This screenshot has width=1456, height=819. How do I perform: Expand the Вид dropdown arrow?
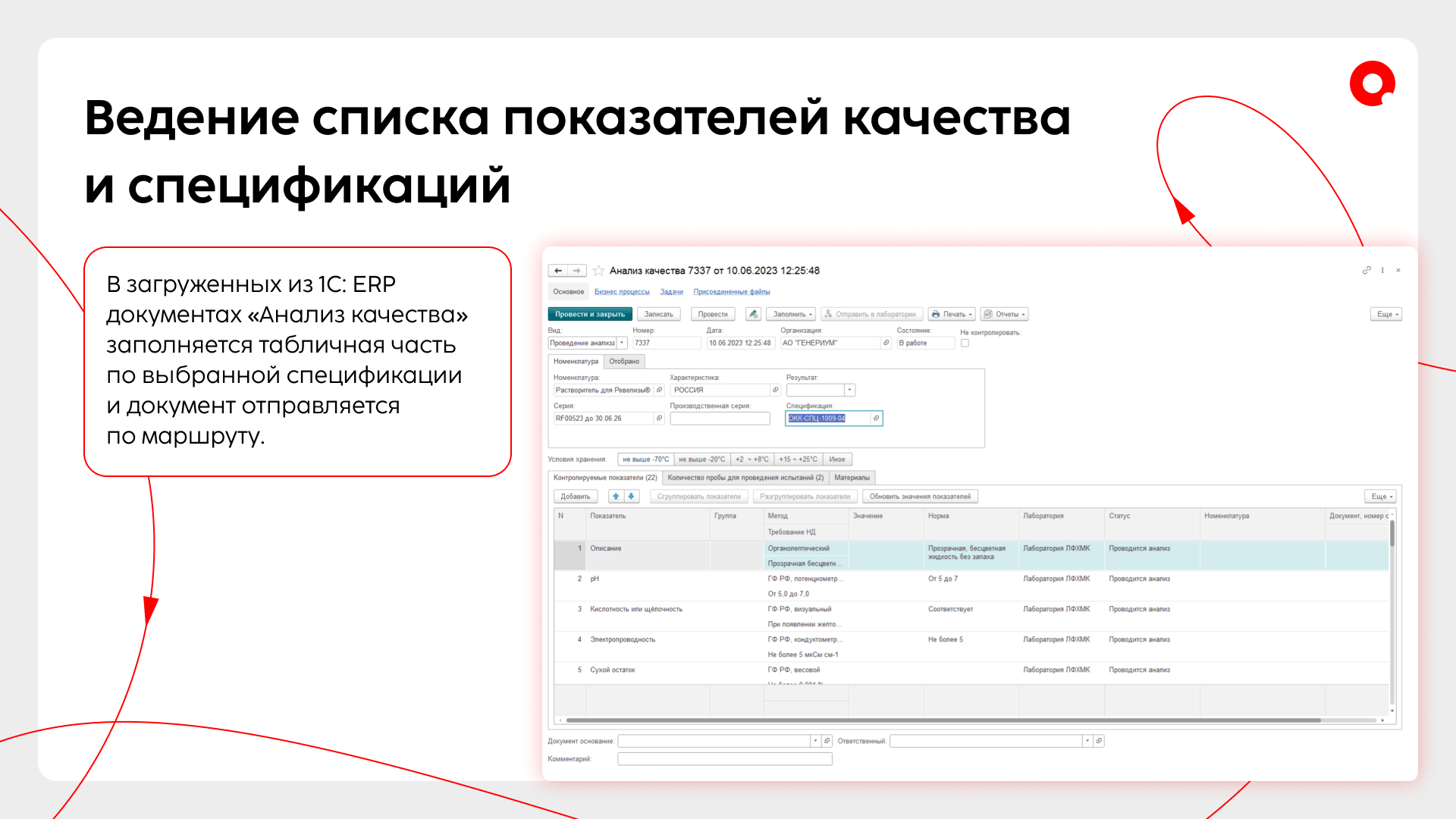pos(622,343)
